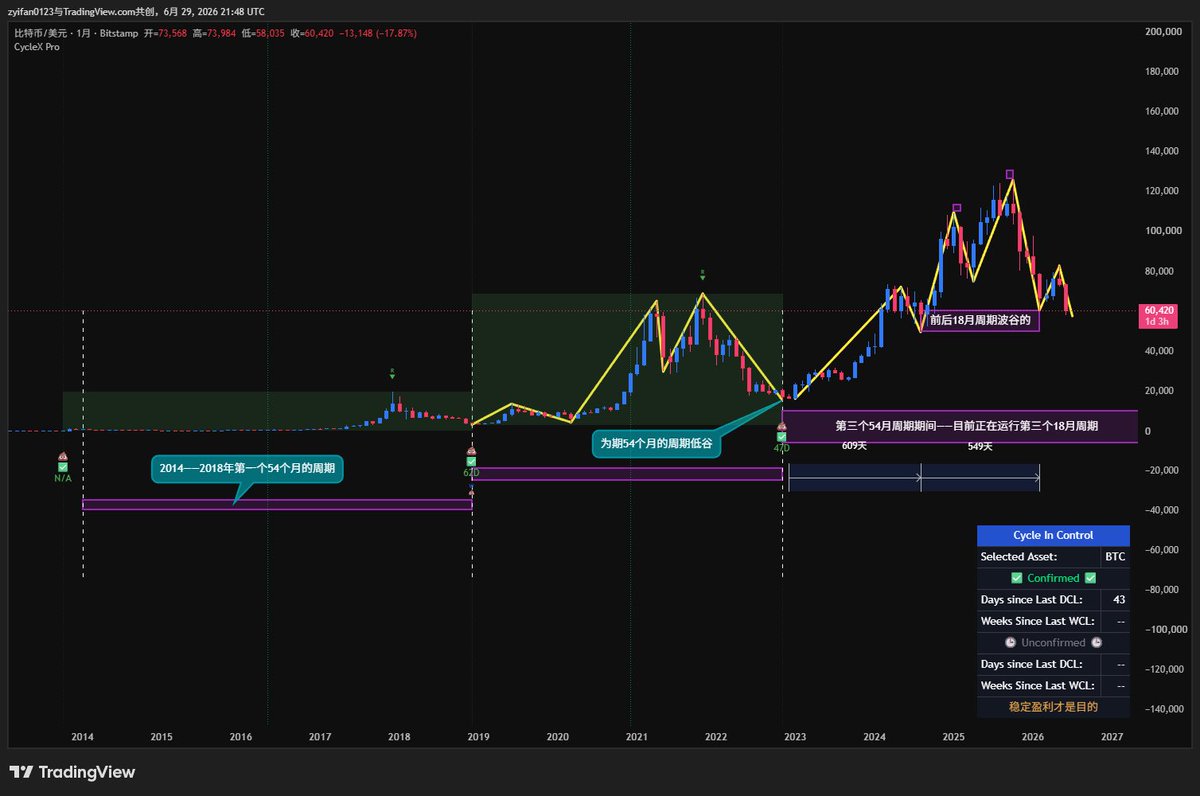1200x796 pixels.
Task: Click 2027 on the time axis
Action: [x=1111, y=737]
